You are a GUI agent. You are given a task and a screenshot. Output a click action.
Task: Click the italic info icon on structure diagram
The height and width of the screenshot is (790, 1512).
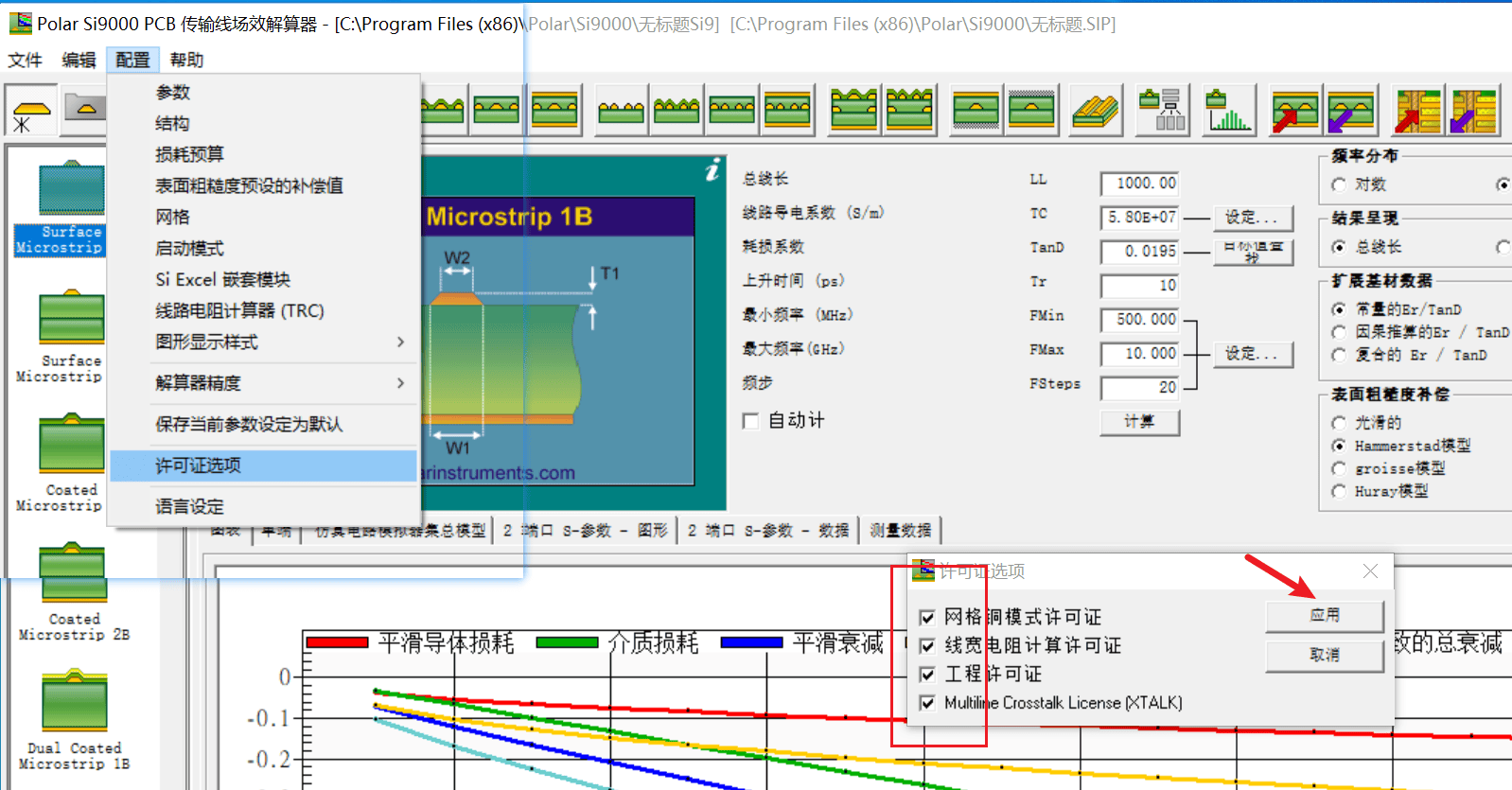(x=712, y=170)
